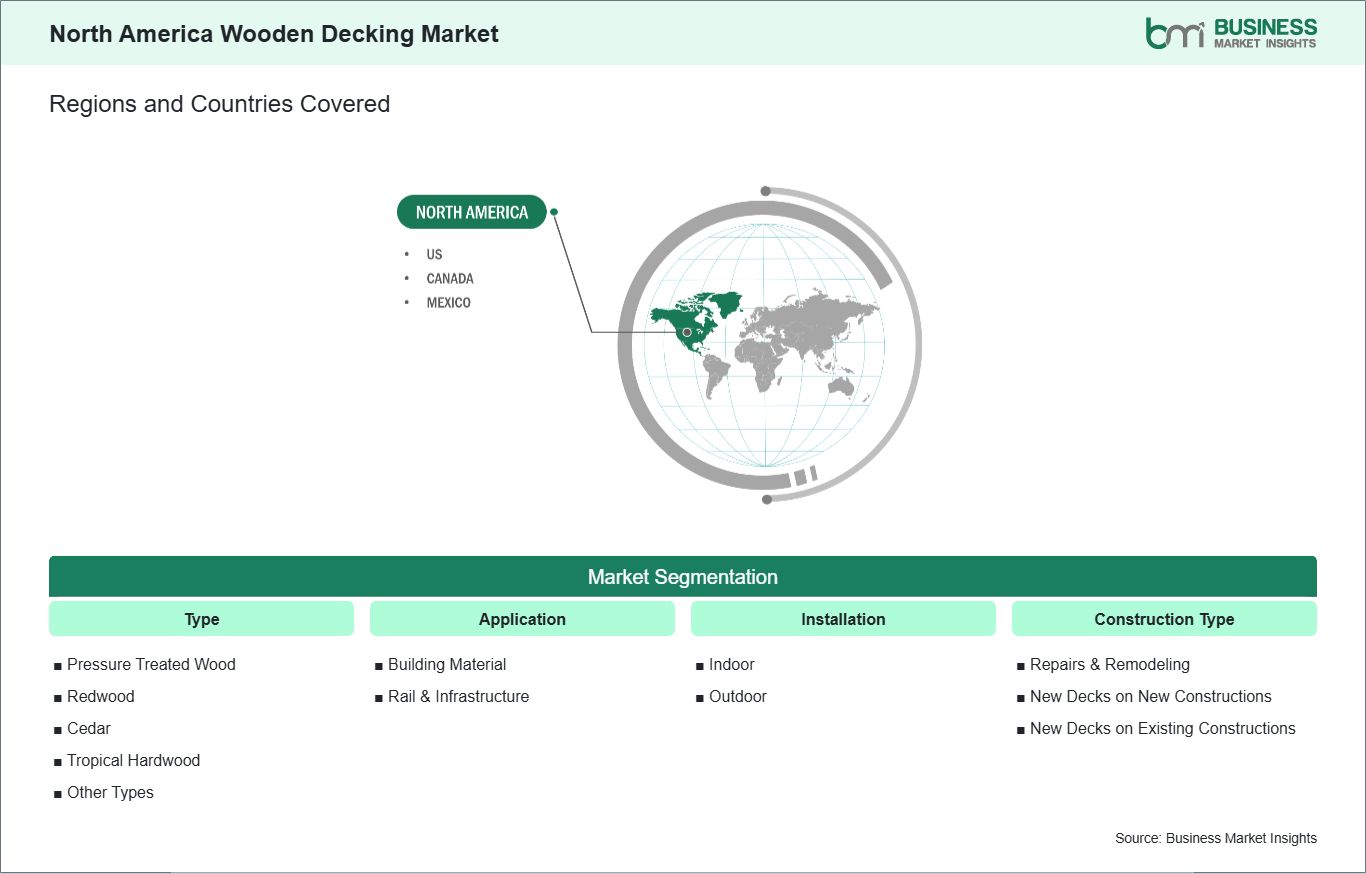Click the globe map graphic
This screenshot has height=874, width=1366.
coord(768,344)
